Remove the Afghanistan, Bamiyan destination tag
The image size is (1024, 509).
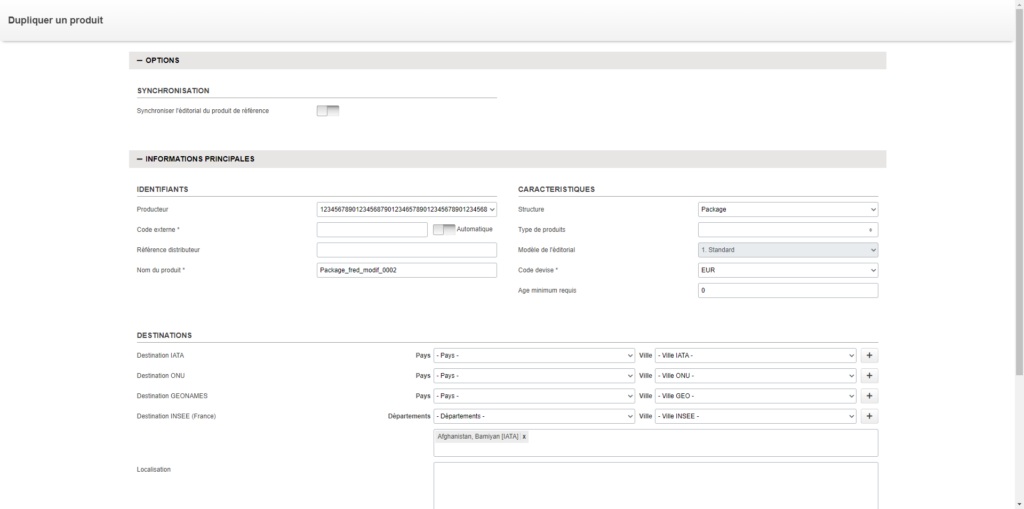click(524, 437)
